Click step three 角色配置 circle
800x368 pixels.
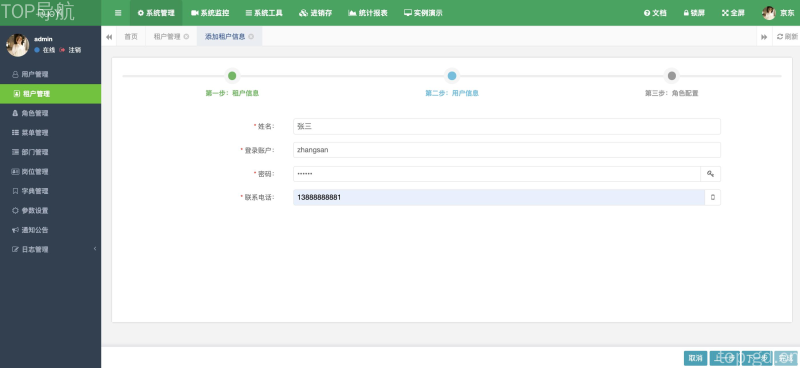pos(672,76)
